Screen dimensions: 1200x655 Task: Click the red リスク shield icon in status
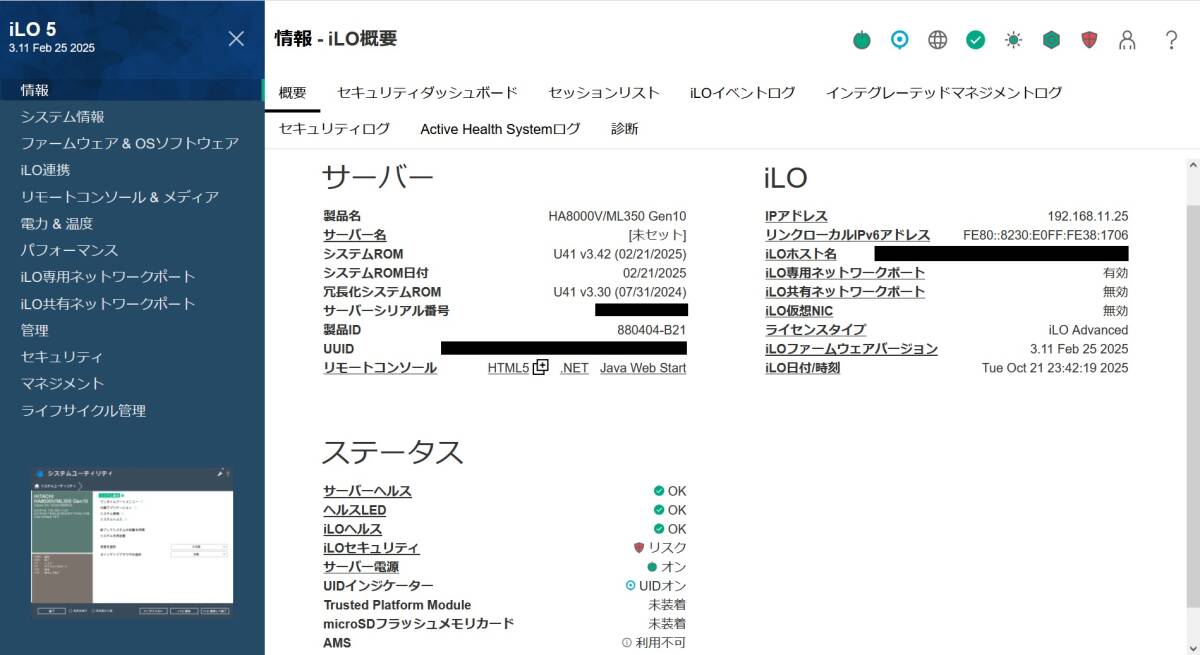click(x=639, y=548)
